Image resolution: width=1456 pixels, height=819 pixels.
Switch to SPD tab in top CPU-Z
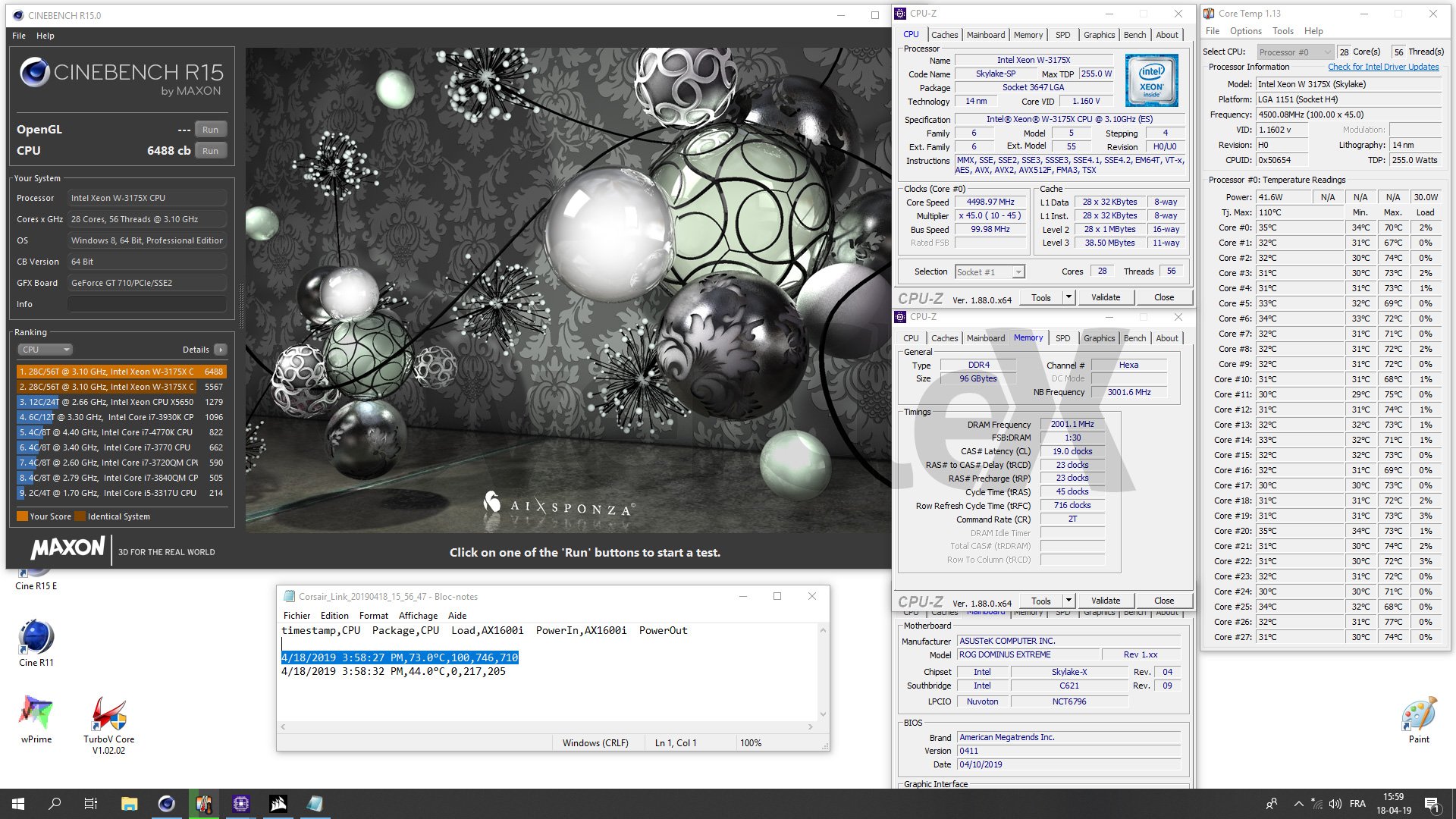coord(1063,35)
